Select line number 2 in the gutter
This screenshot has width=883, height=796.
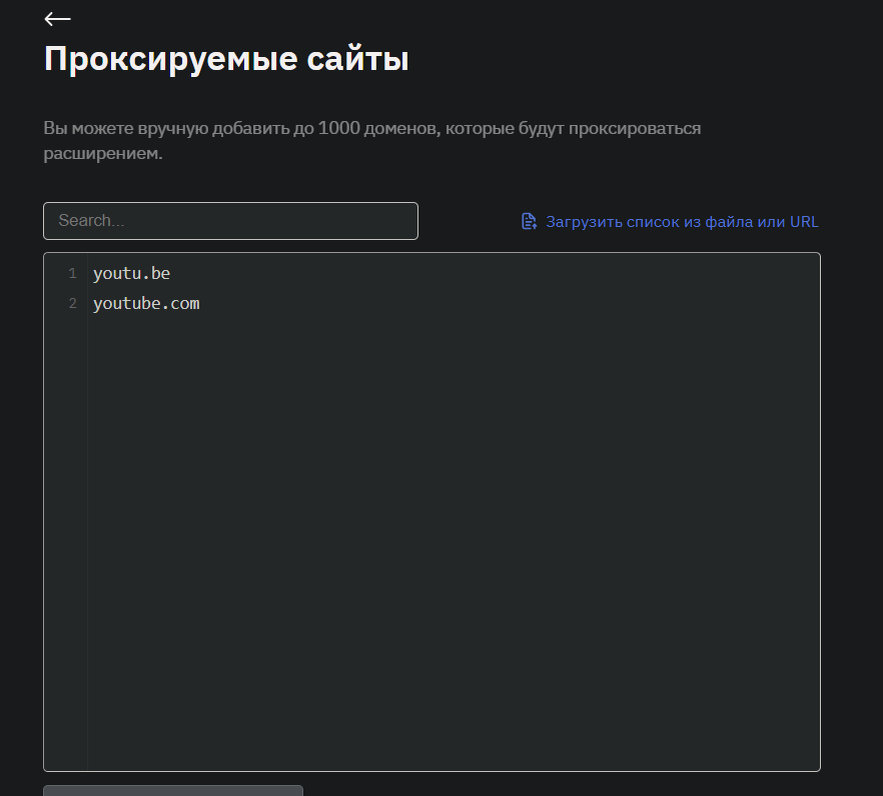click(x=71, y=303)
